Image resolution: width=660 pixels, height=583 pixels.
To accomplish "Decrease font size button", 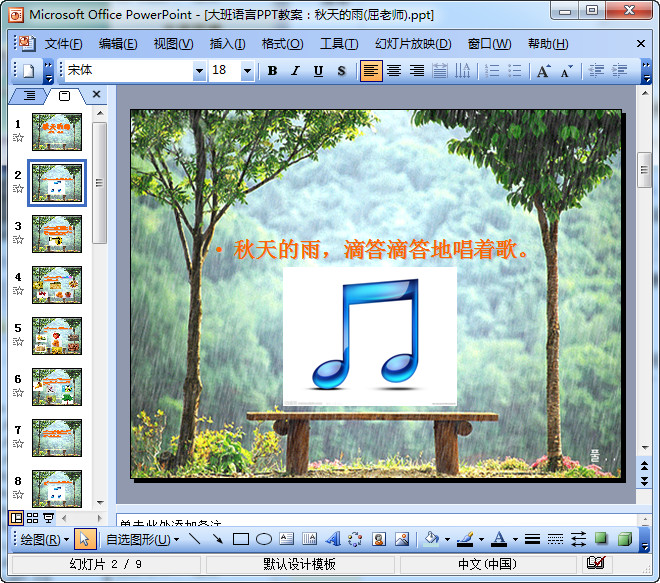I will click(x=567, y=71).
